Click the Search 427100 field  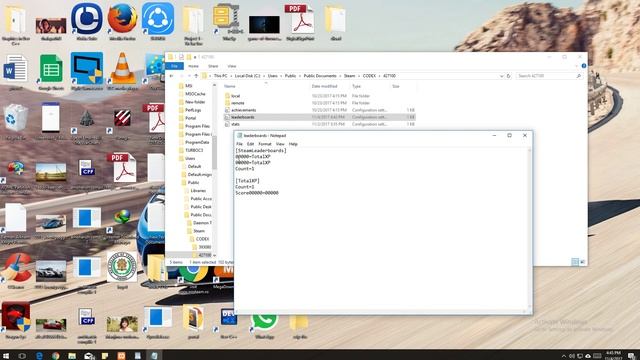(x=549, y=76)
